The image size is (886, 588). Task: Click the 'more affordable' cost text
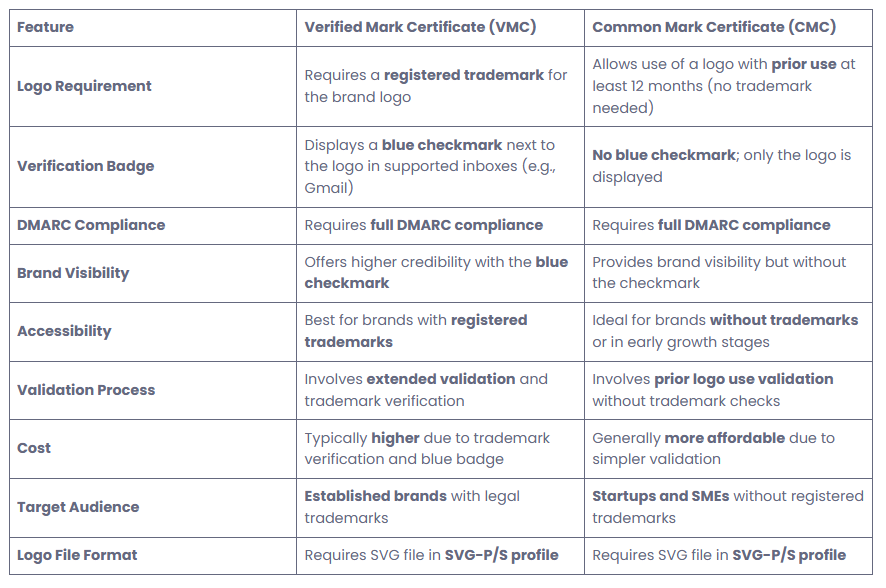click(725, 438)
